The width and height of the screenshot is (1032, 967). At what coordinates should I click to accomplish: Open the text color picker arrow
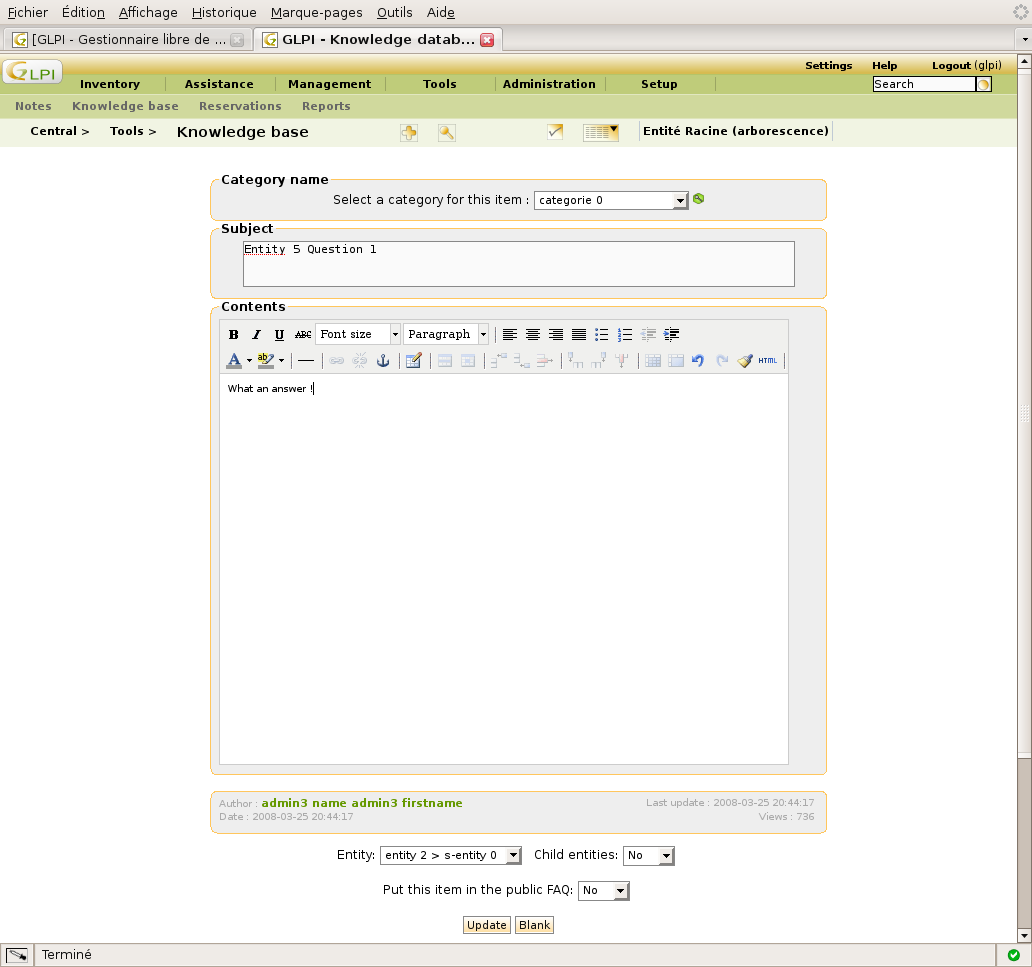pos(249,361)
